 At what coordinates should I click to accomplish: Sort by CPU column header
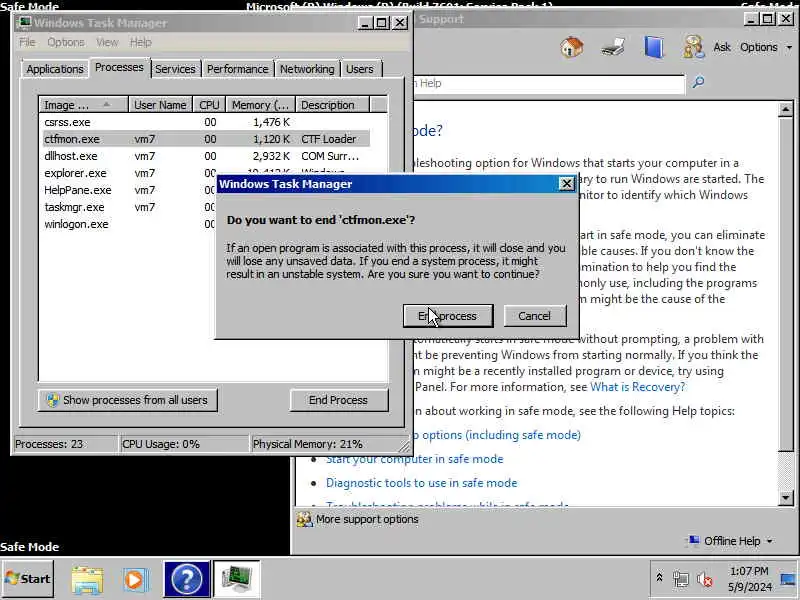tap(209, 105)
